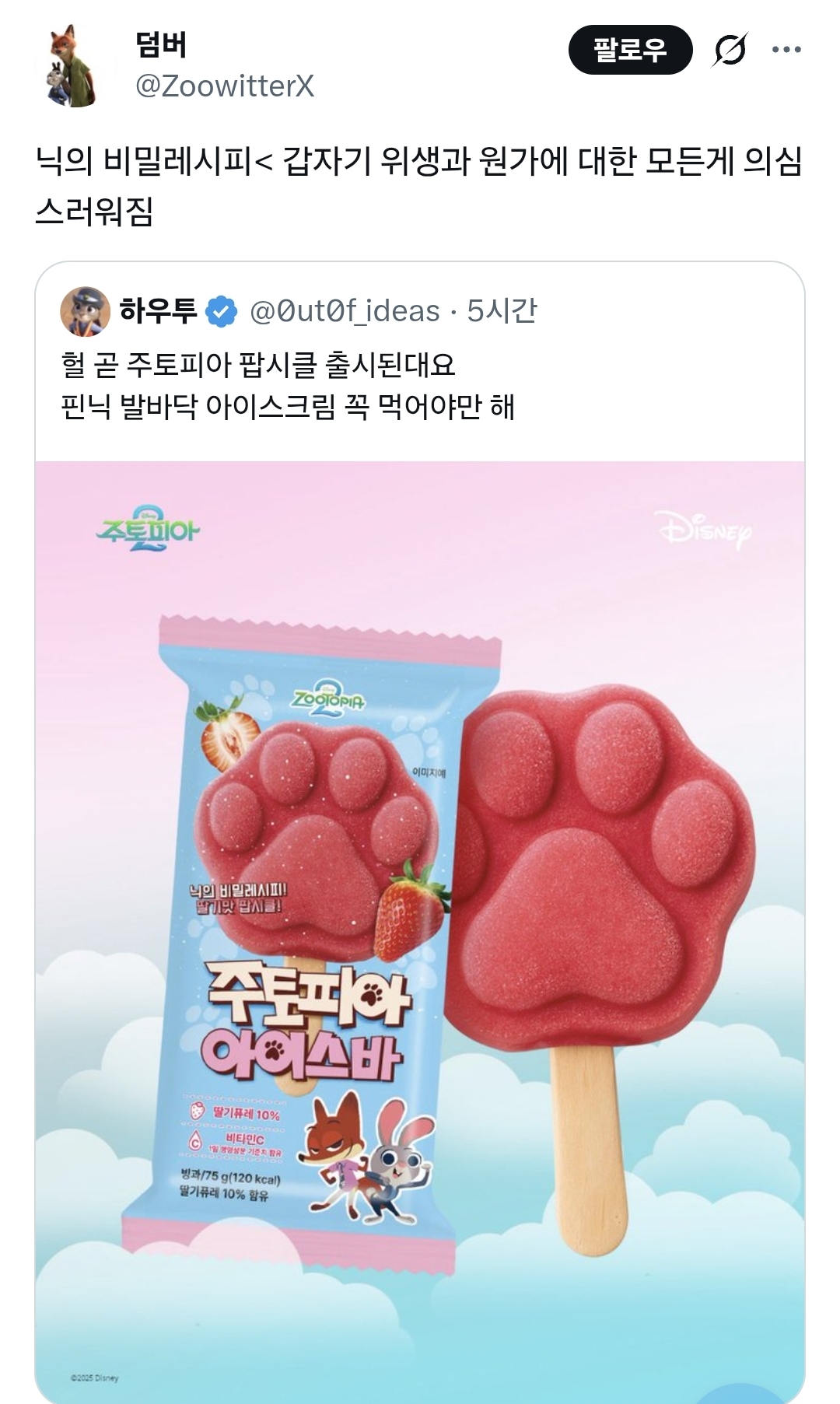This screenshot has width=840, height=1404.
Task: Tap the main post text about 닉의 비밀레시피
Action: (418, 185)
